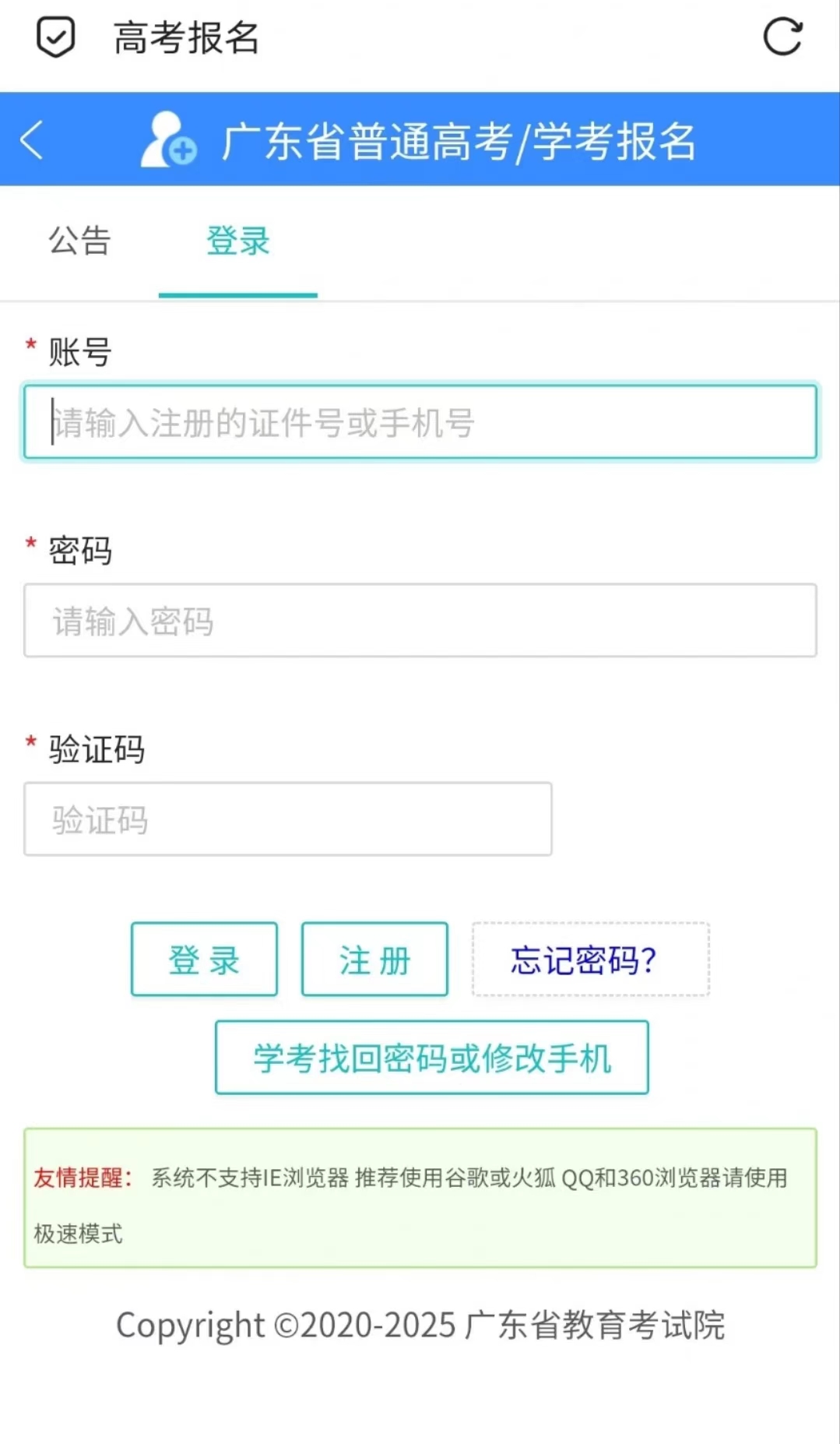Click inside the 验证码 field
The image size is (840, 1444).
click(288, 819)
